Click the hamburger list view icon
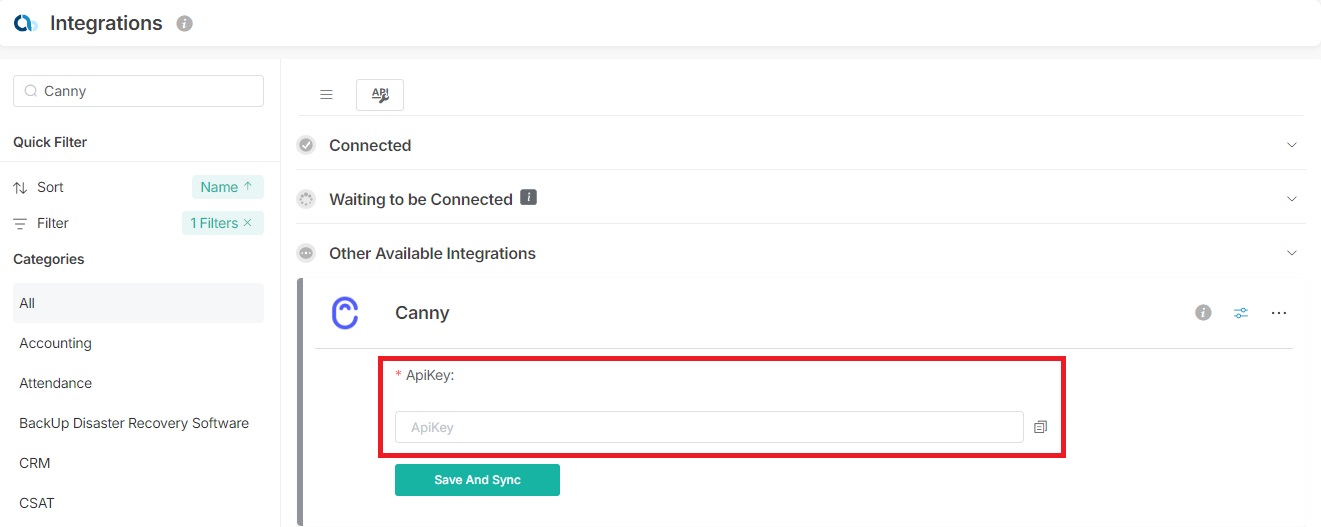 (326, 95)
